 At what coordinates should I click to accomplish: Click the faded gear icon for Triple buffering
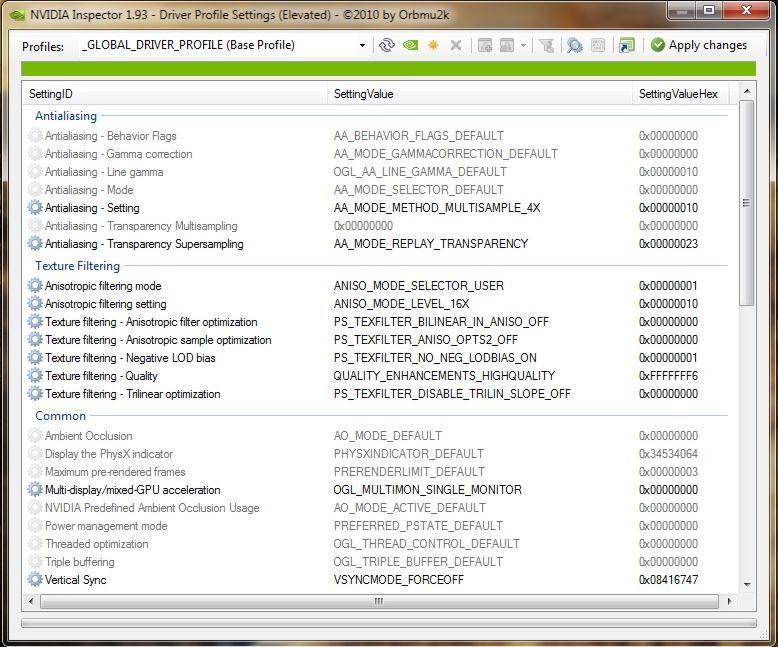pos(35,562)
